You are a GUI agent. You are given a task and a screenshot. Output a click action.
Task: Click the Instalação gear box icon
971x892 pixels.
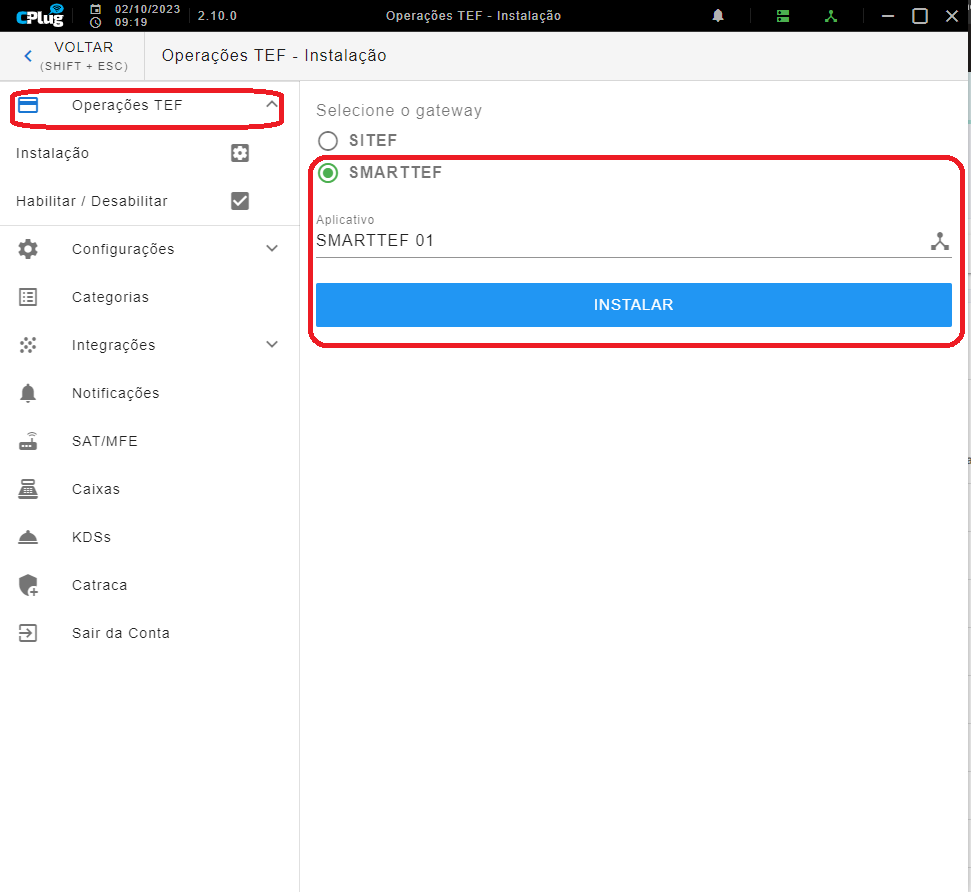[x=240, y=153]
